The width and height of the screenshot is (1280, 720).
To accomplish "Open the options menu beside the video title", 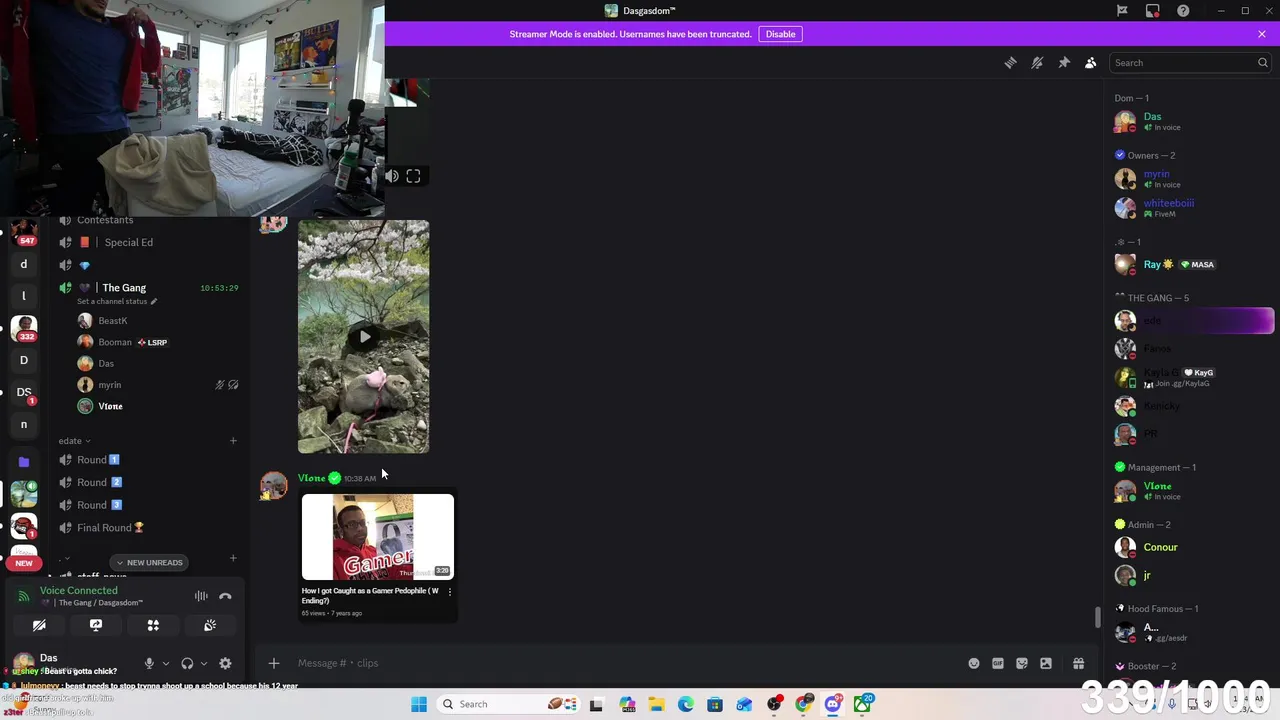I will tap(449, 592).
